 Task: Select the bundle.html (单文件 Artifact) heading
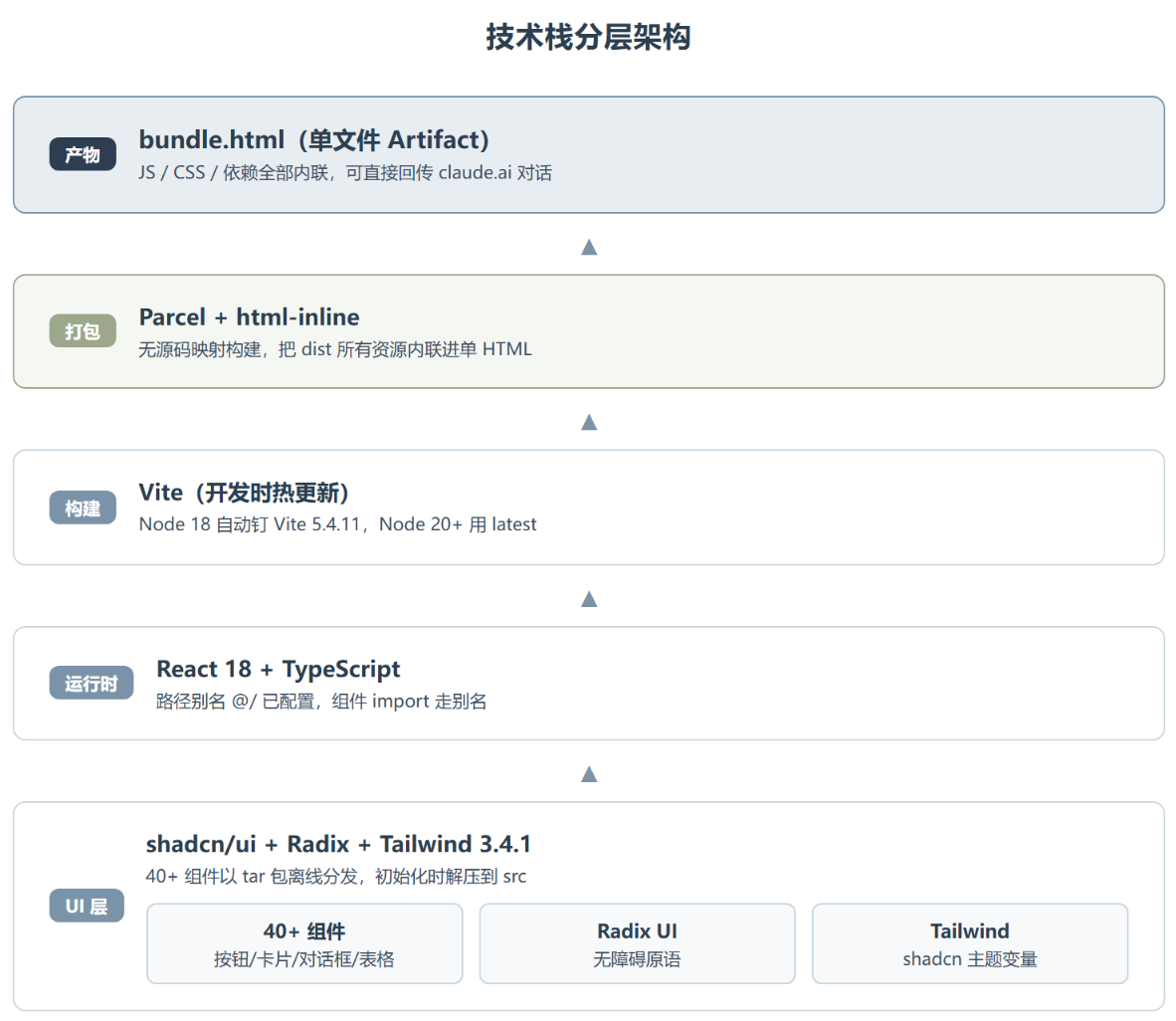(x=313, y=139)
